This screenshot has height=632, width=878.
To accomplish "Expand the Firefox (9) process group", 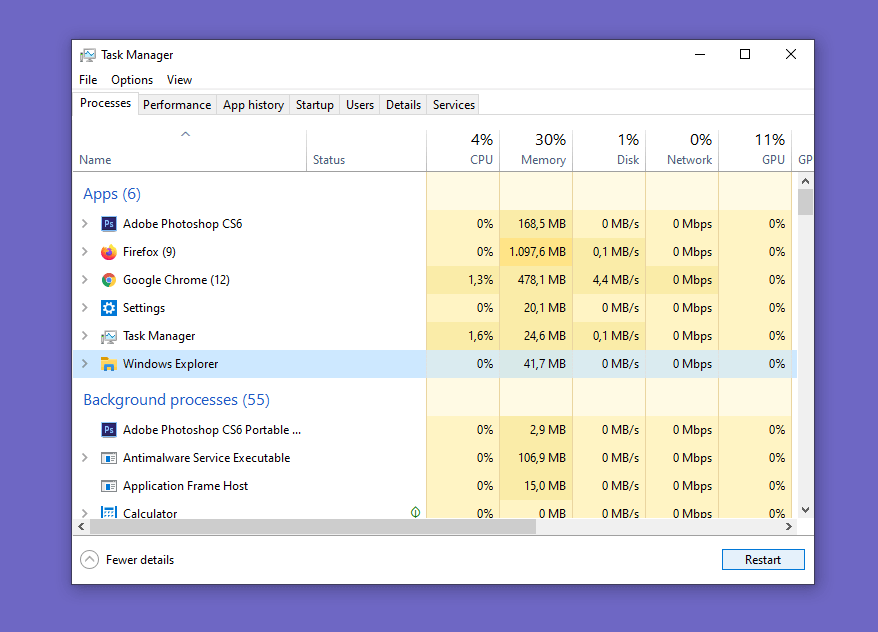I will [x=85, y=252].
